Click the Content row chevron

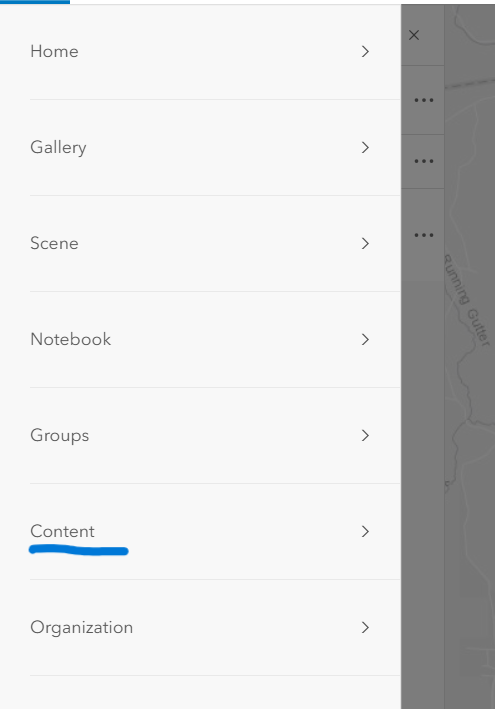point(365,531)
